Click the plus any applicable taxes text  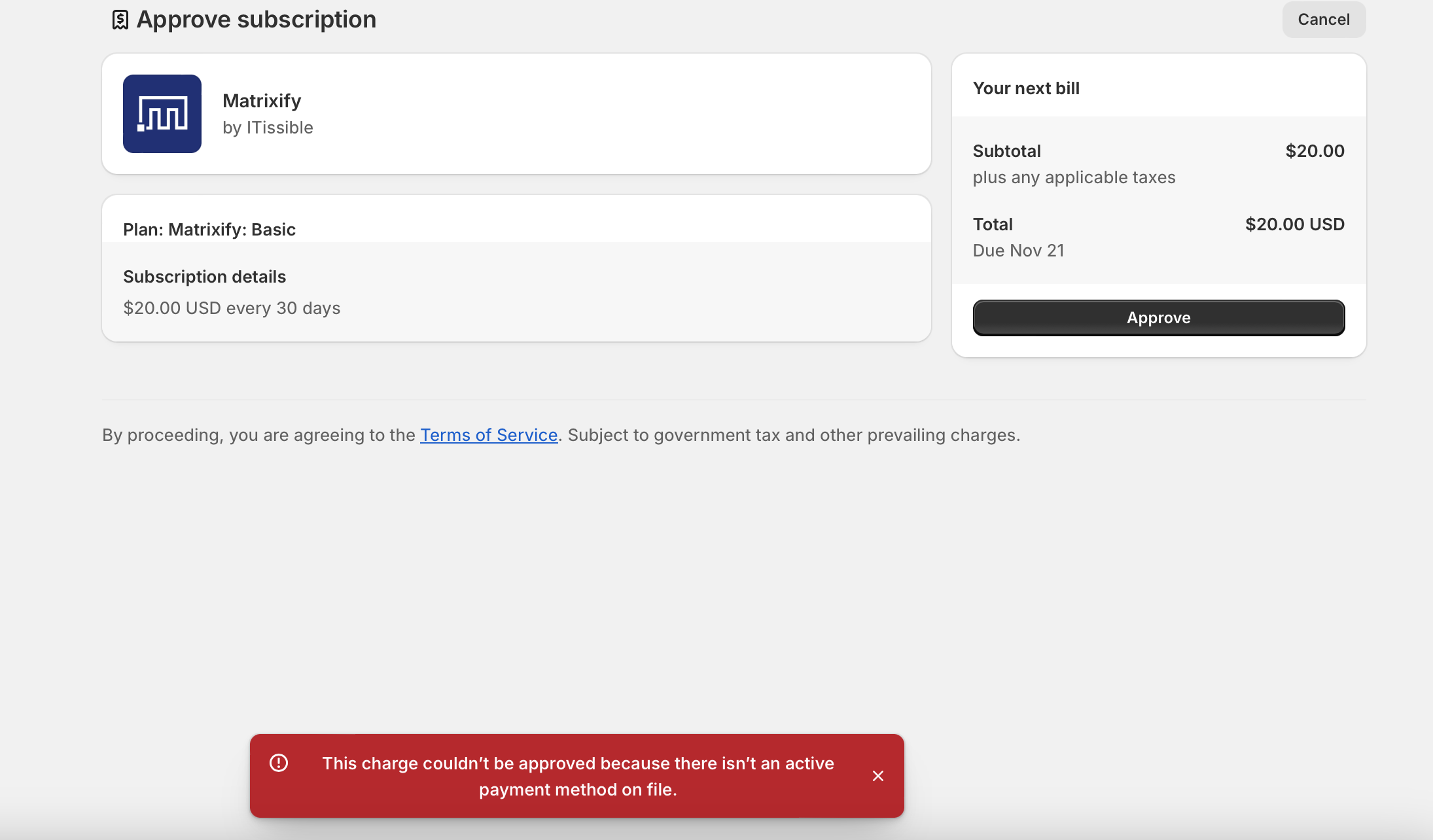tap(1074, 177)
